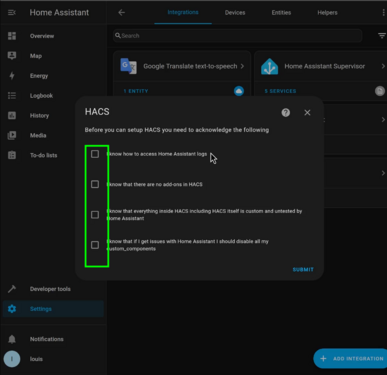Switch to the Devices tab
This screenshot has height=375, width=387.
tap(235, 12)
